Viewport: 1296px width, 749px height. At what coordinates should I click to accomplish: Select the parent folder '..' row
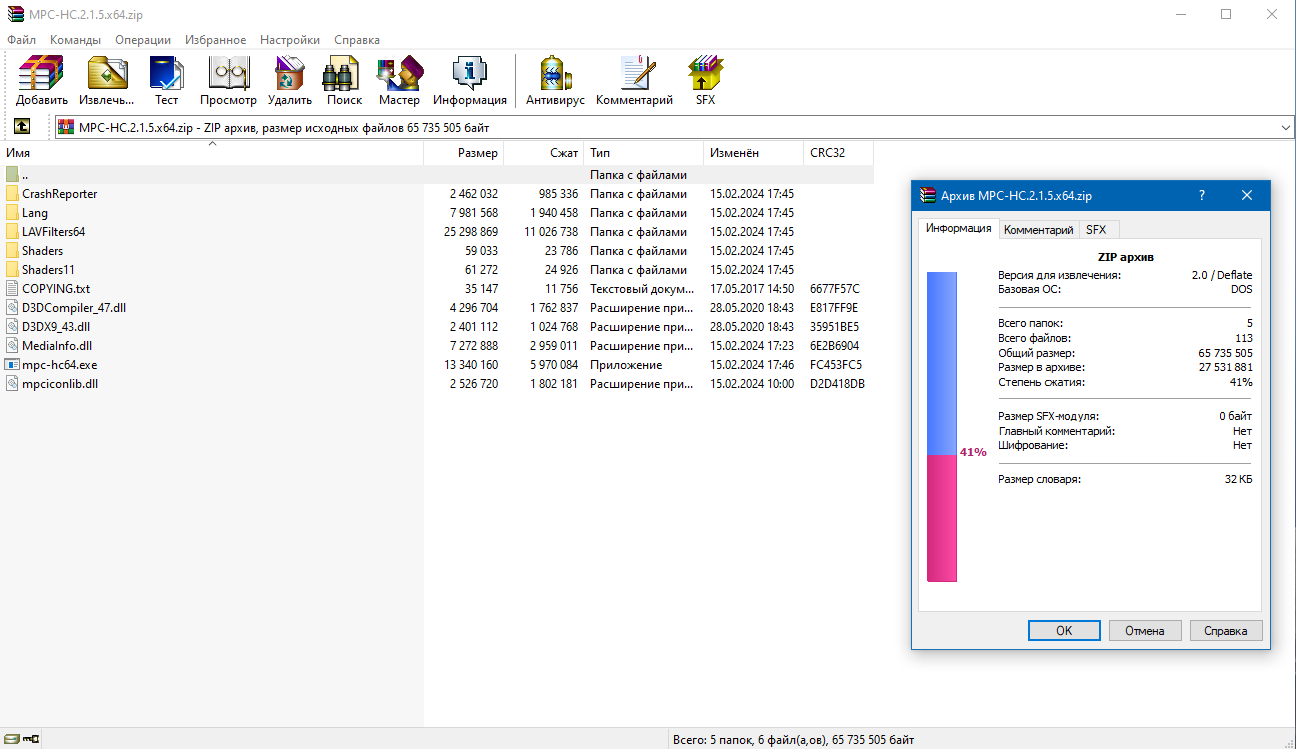[437, 175]
